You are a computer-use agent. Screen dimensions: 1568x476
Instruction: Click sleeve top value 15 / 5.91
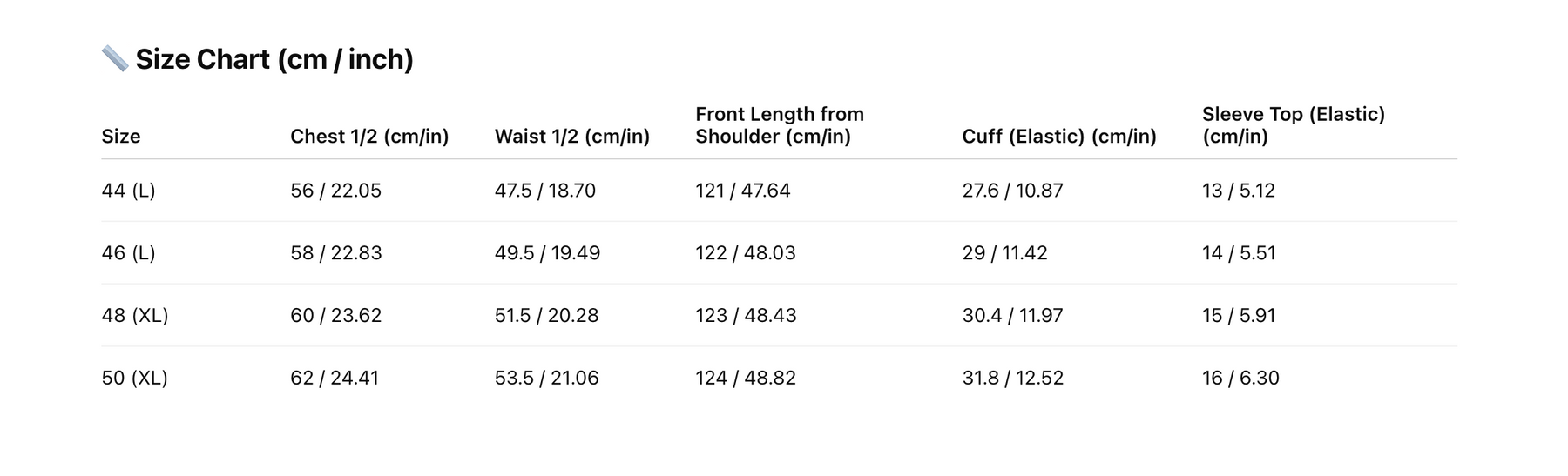tap(1238, 316)
